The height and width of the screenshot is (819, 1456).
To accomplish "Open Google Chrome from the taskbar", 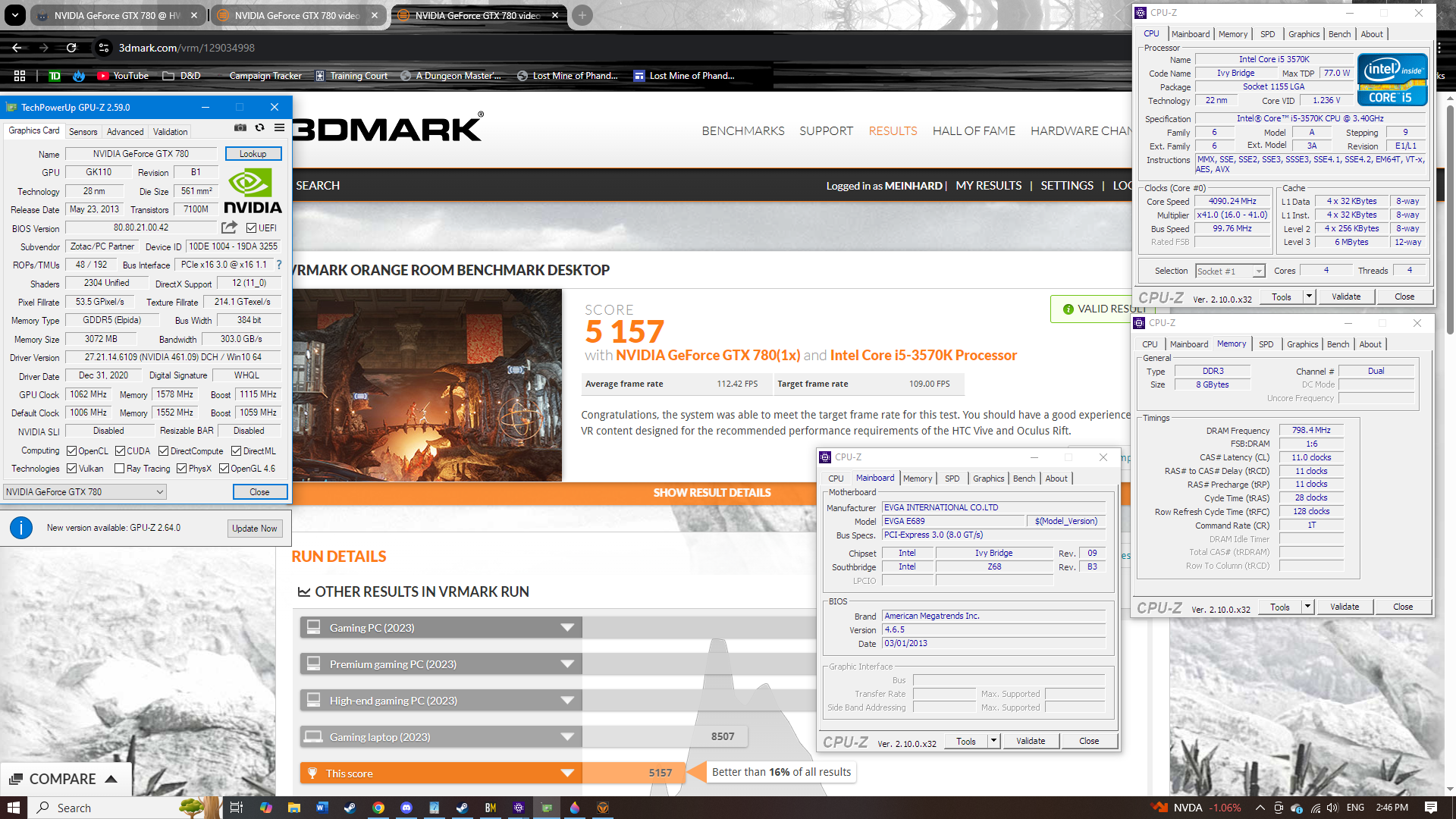I will pyautogui.click(x=378, y=808).
